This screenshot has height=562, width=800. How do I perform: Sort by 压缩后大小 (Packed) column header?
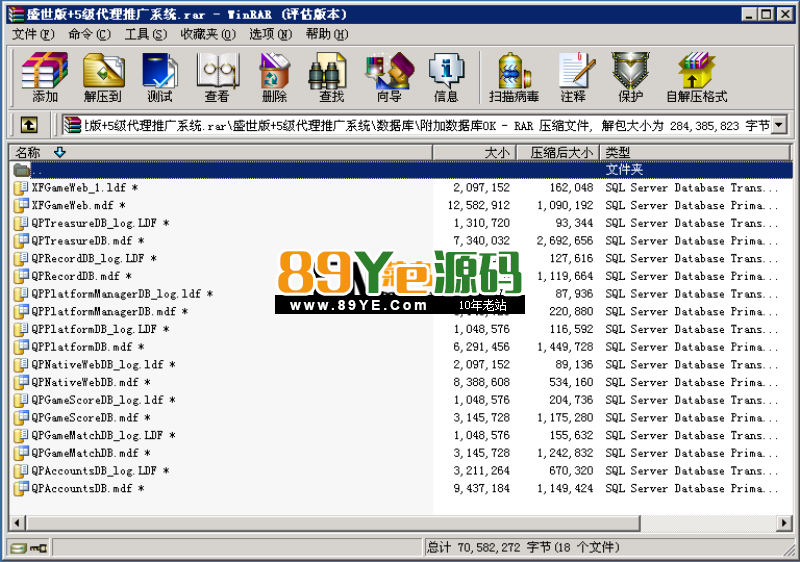[559, 152]
